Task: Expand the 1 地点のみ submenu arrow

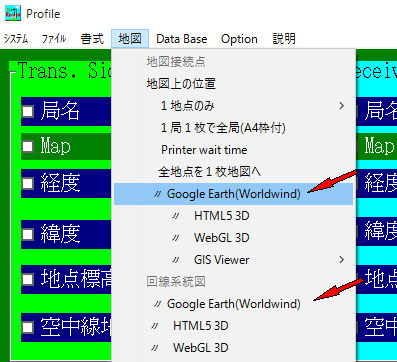Action: (341, 106)
